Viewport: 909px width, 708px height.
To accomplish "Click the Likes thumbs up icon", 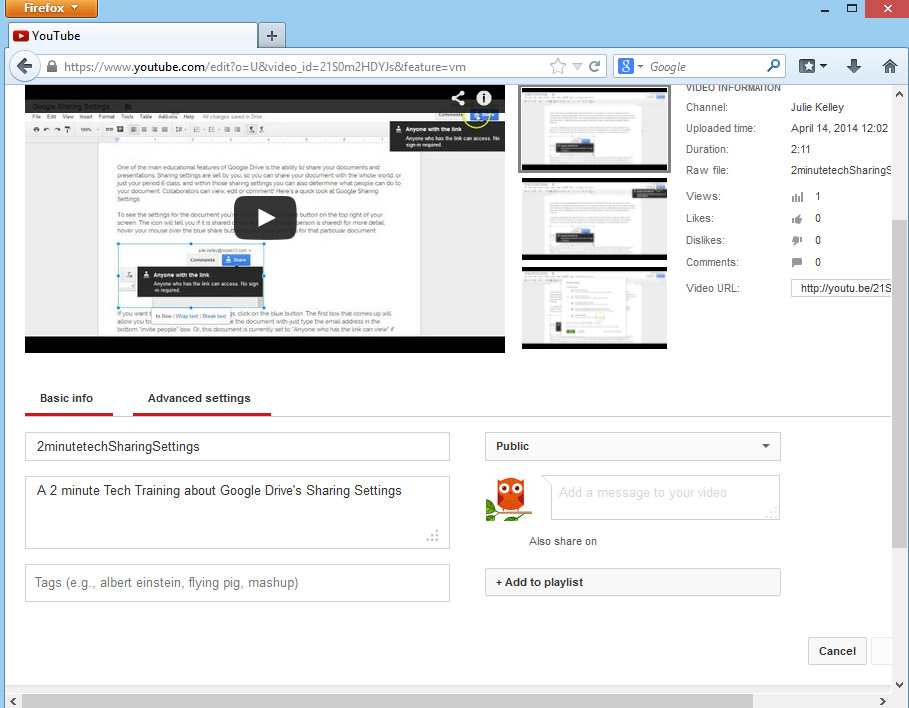I will tap(797, 219).
